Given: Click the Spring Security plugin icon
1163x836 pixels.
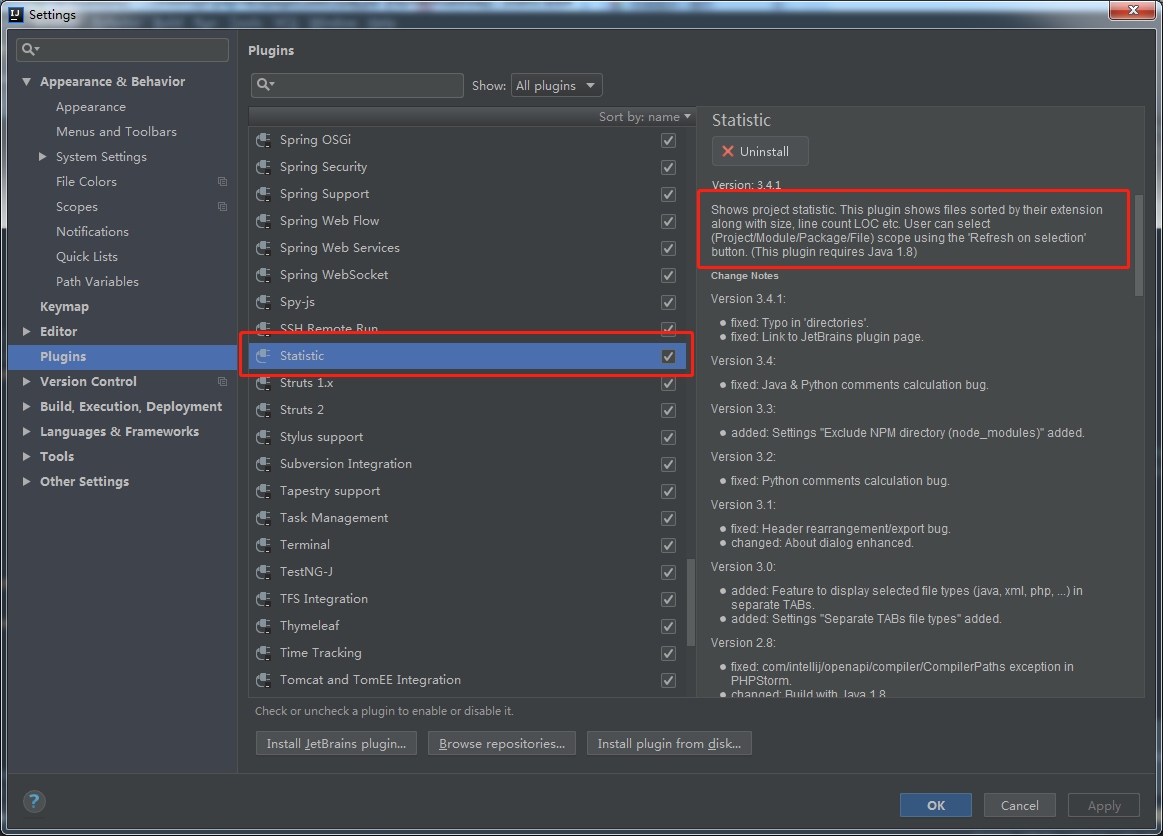Looking at the screenshot, I should [x=263, y=167].
